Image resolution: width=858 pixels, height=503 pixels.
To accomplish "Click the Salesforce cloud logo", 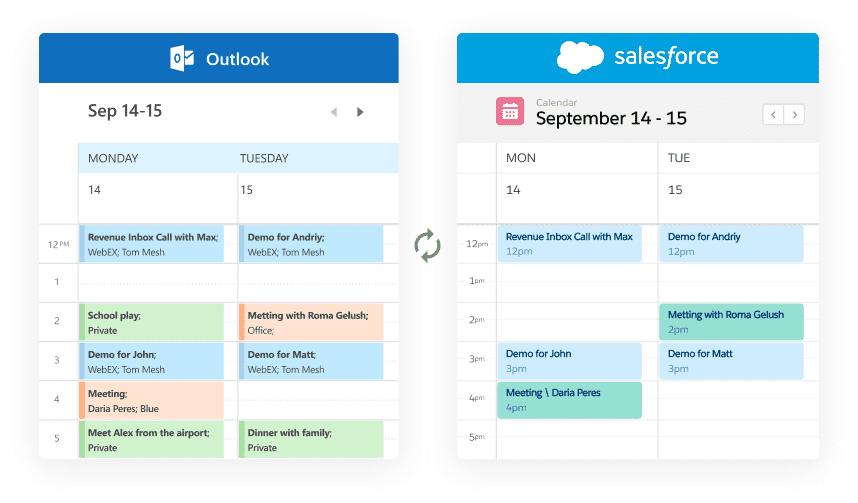I will coord(580,57).
